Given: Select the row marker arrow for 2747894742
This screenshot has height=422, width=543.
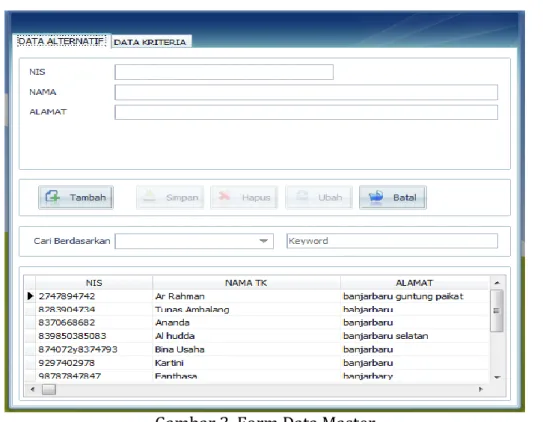Looking at the screenshot, I should click(30, 296).
